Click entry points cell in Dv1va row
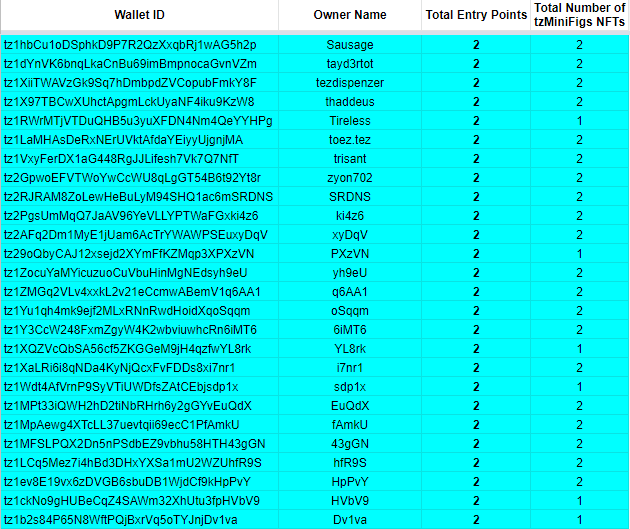Screen dimensions: 630x529 pos(476,520)
